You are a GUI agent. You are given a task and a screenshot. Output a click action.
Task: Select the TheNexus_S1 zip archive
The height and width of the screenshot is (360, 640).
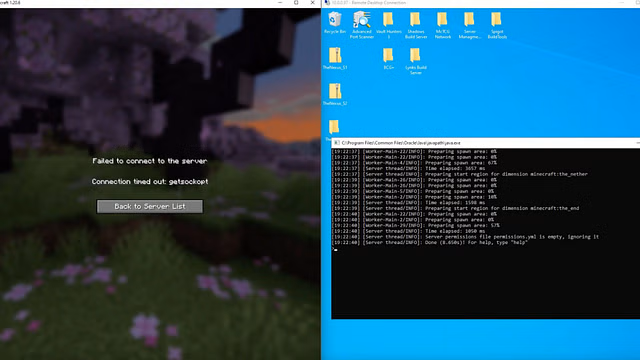click(335, 59)
